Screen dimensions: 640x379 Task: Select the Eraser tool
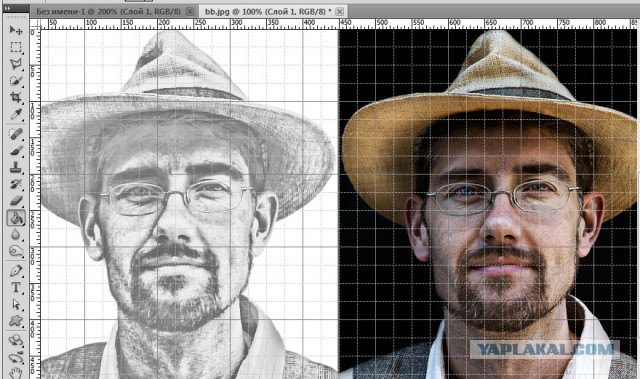[x=16, y=201]
